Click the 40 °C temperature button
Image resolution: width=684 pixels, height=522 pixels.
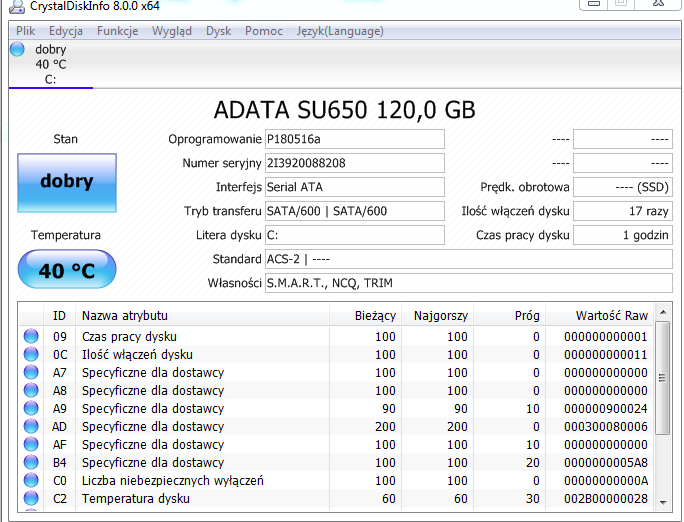pyautogui.click(x=67, y=270)
